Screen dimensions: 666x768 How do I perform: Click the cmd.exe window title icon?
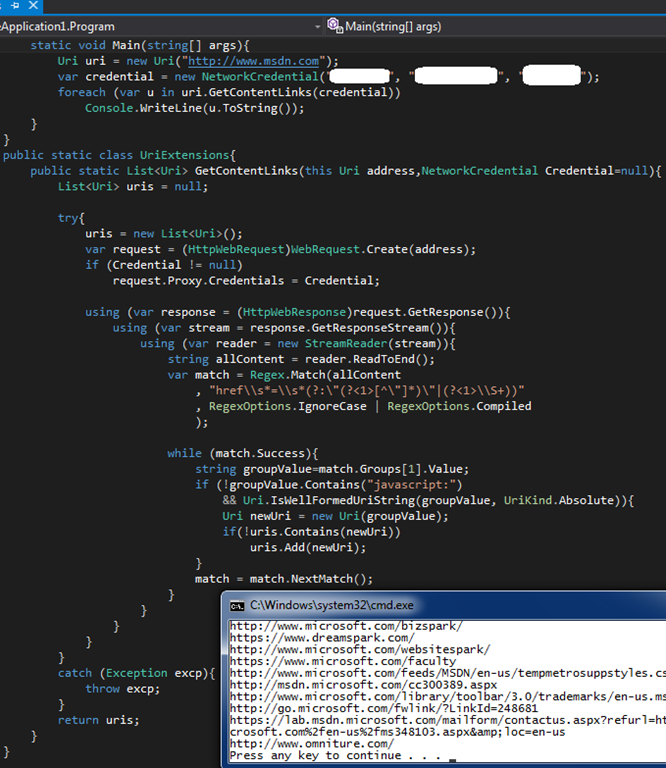click(237, 605)
